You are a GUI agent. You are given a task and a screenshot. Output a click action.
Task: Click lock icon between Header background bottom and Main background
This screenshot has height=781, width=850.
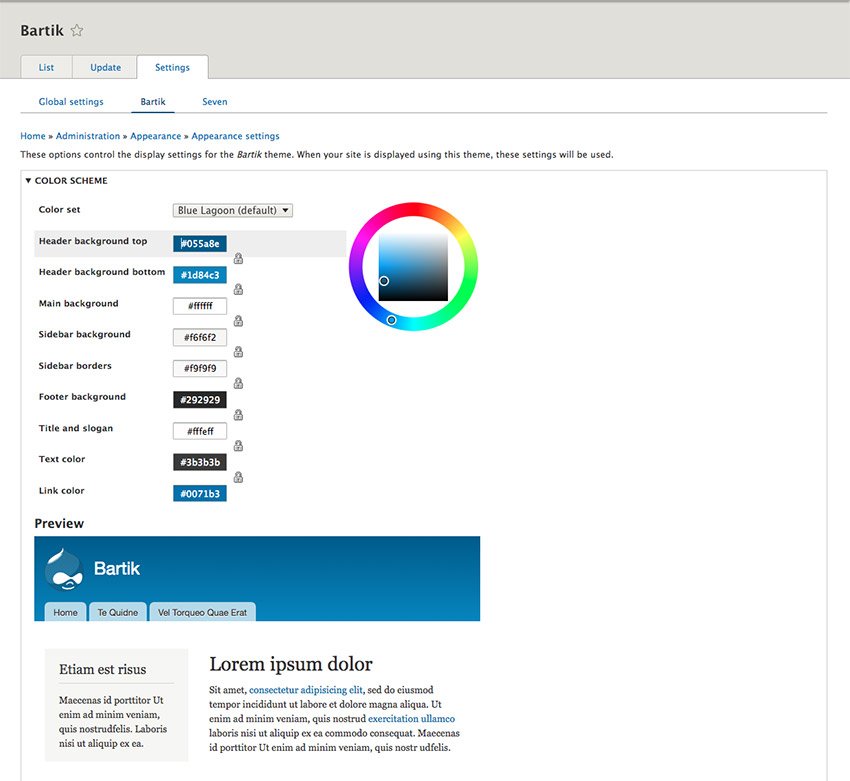coord(238,290)
